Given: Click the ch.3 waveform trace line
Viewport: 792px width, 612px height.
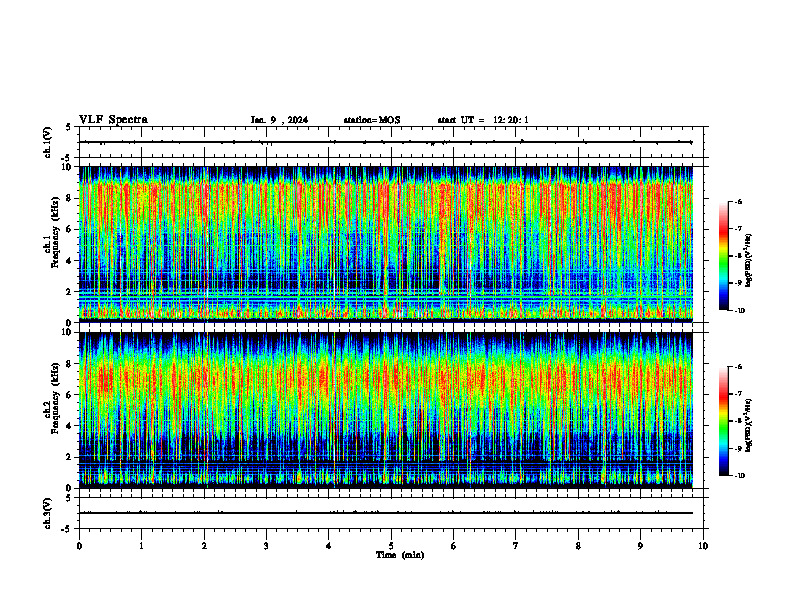Looking at the screenshot, I should pyautogui.click(x=385, y=513).
